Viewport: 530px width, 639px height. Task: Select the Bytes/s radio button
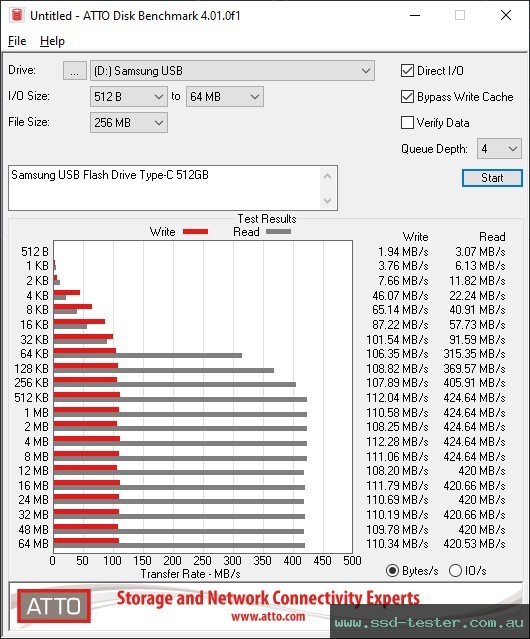[392, 571]
